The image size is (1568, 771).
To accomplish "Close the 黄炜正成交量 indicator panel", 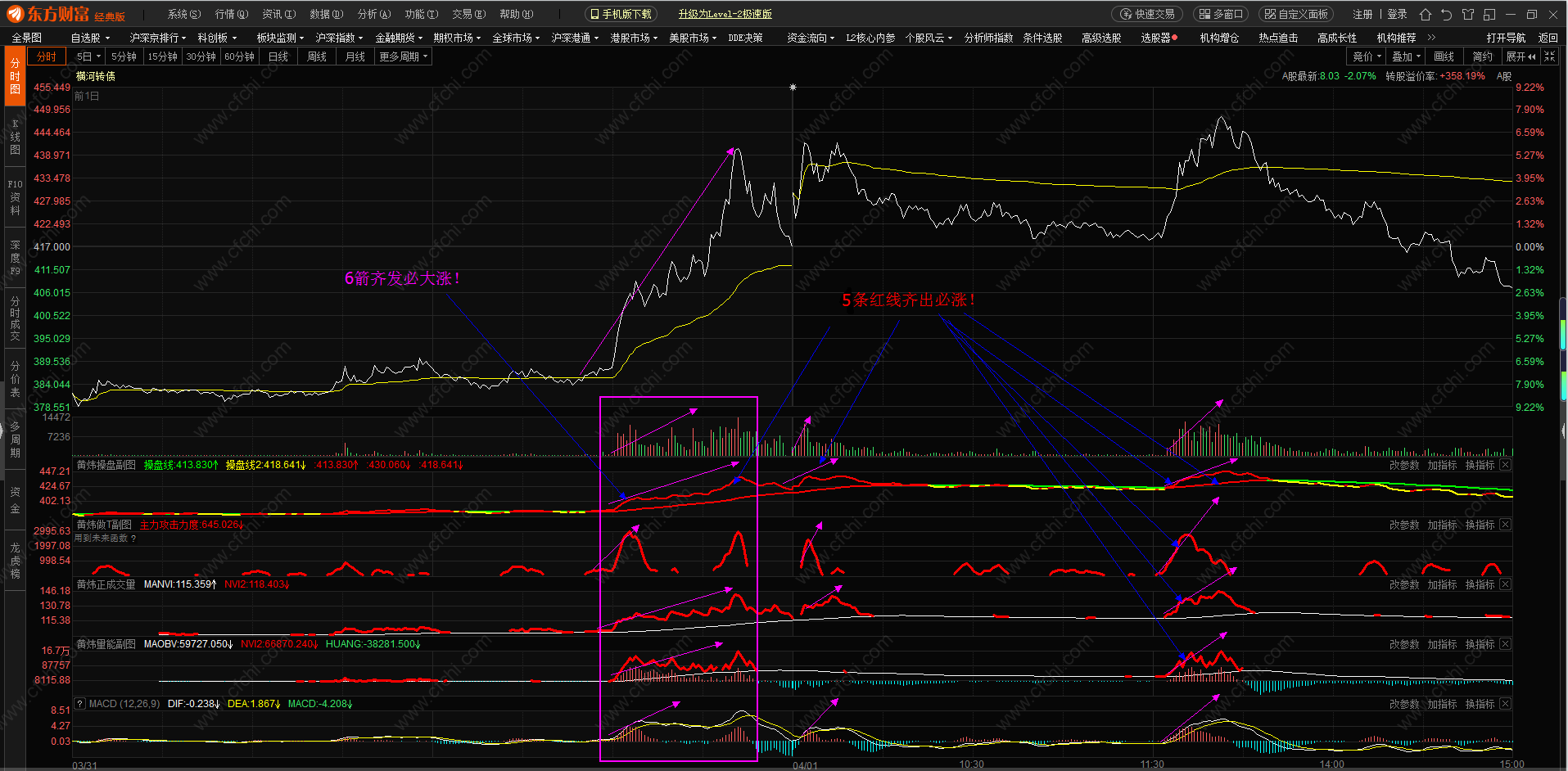I will click(1505, 584).
